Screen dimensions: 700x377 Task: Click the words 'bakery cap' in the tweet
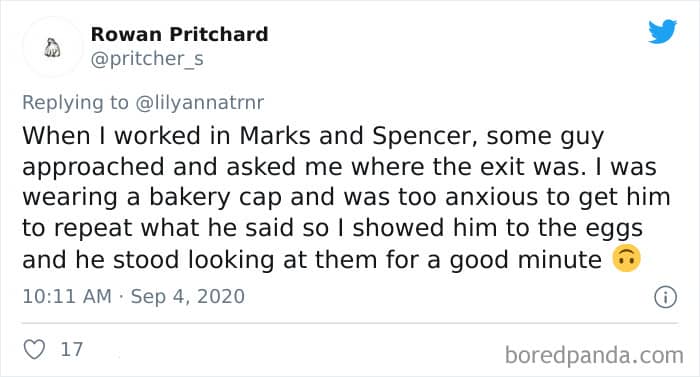click(x=215, y=197)
